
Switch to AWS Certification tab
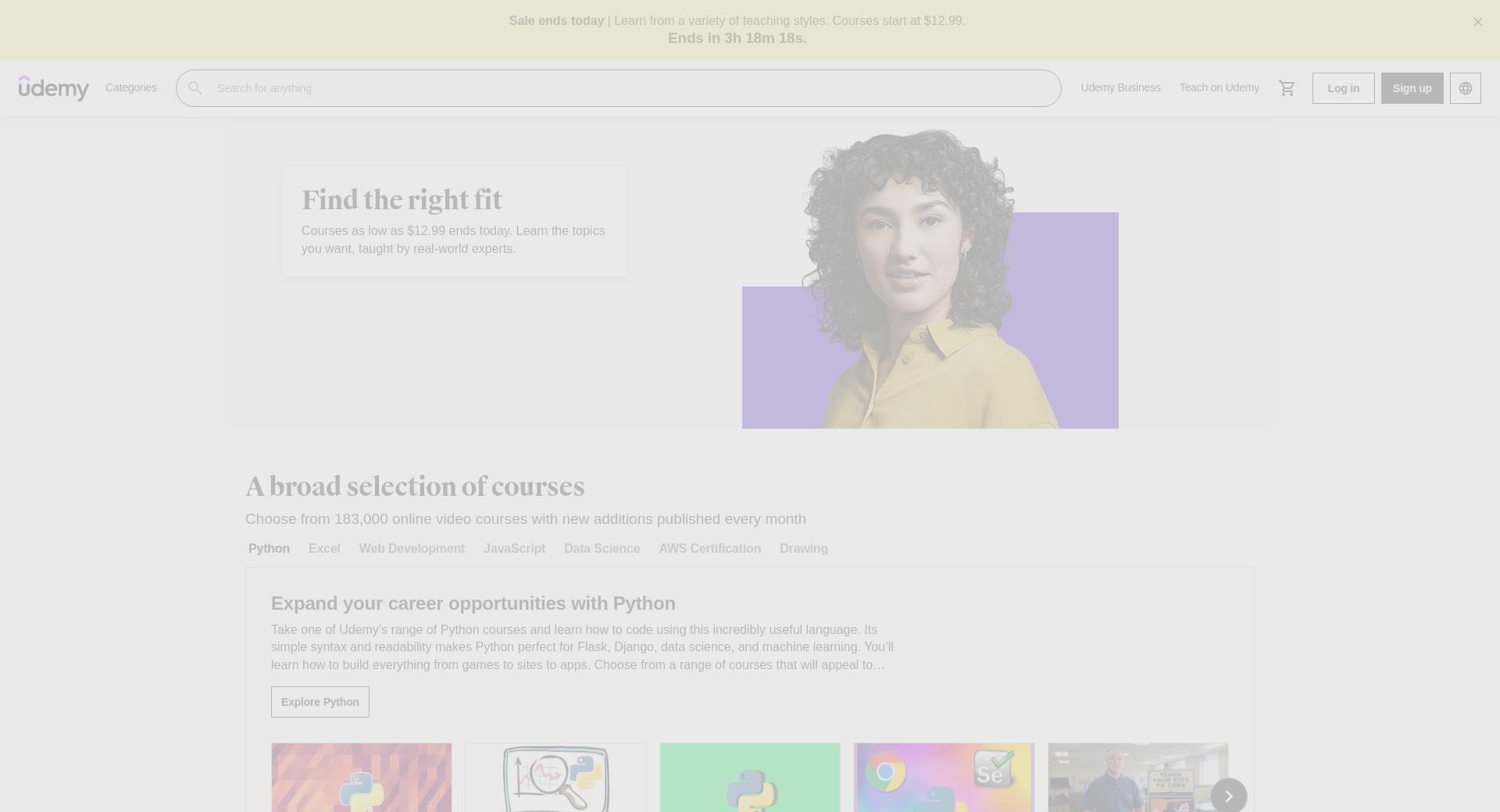pos(709,549)
